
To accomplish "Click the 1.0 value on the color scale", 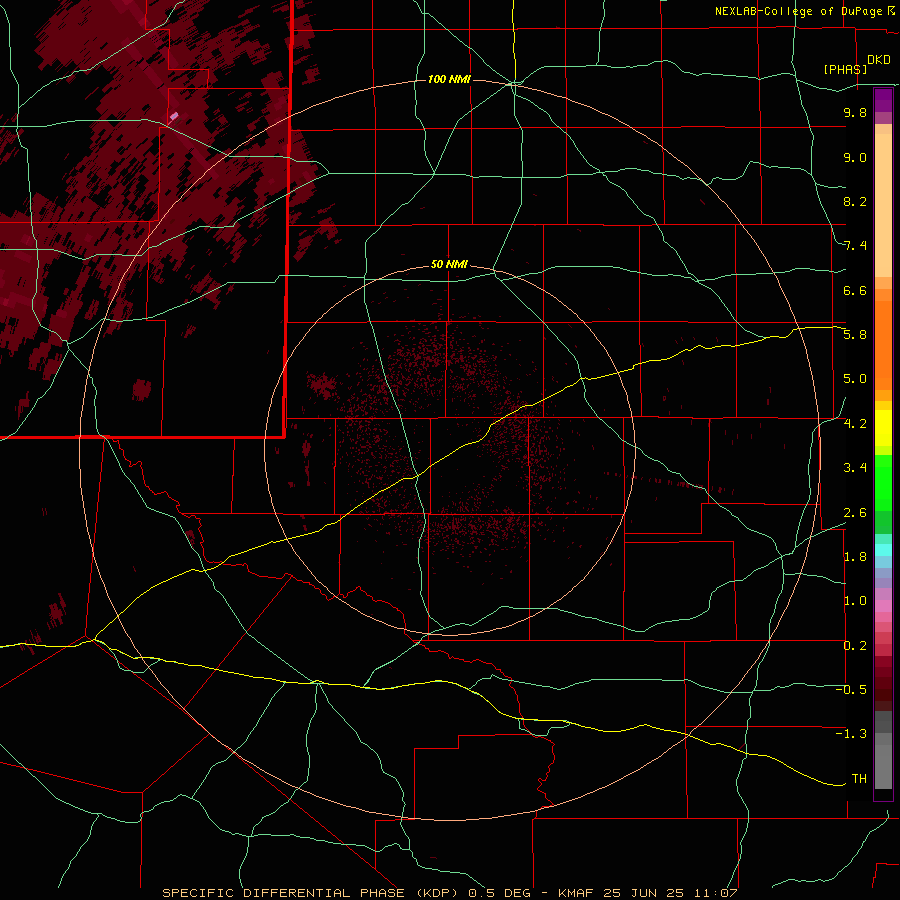I will (855, 601).
